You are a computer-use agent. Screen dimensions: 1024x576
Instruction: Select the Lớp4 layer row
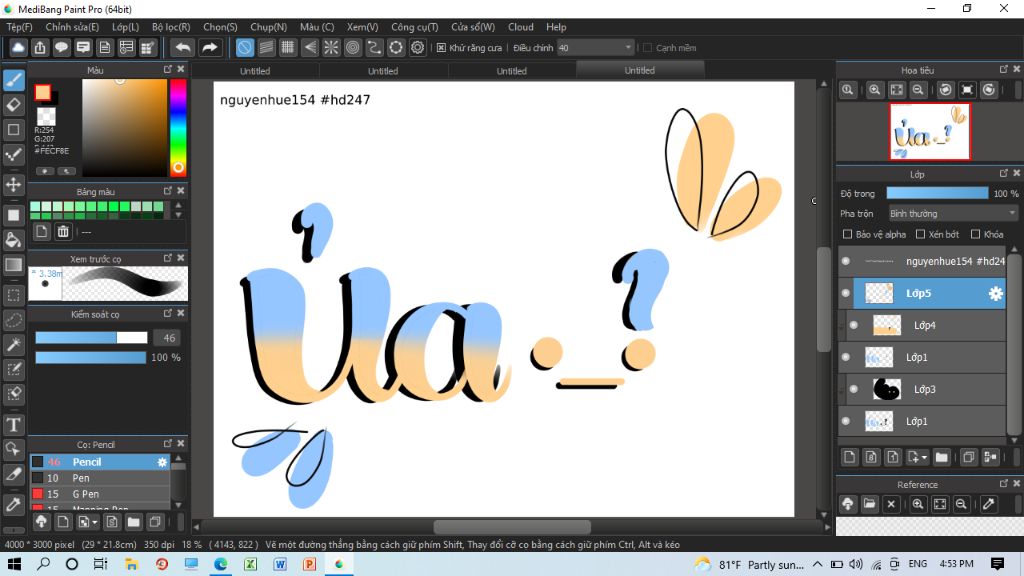pos(922,325)
